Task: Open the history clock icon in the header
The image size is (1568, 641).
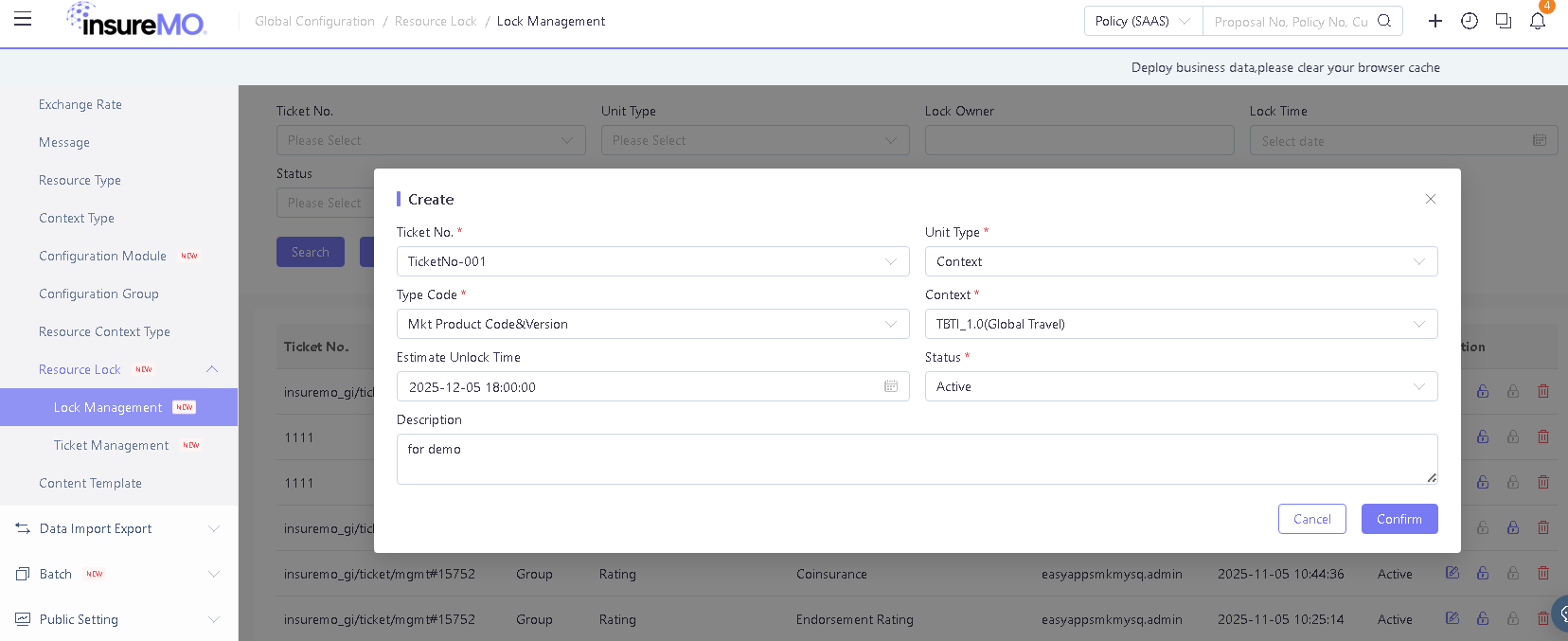Action: [1470, 21]
